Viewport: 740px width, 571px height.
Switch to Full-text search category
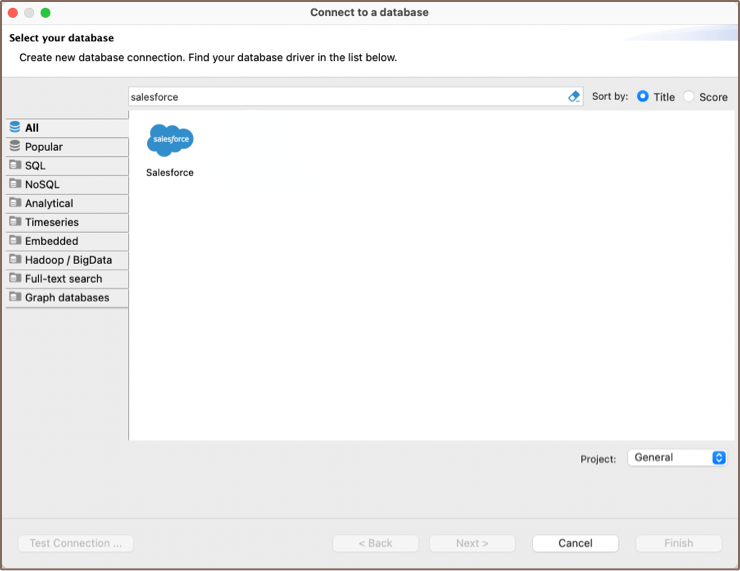click(63, 279)
